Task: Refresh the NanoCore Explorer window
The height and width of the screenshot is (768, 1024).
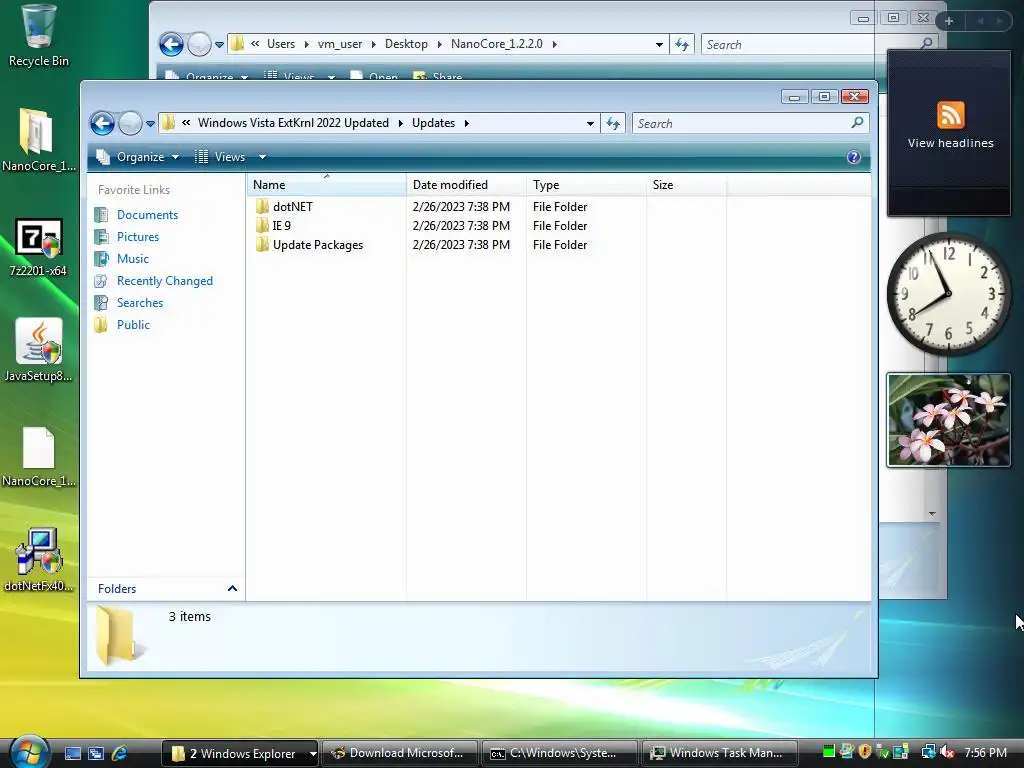Action: click(682, 44)
